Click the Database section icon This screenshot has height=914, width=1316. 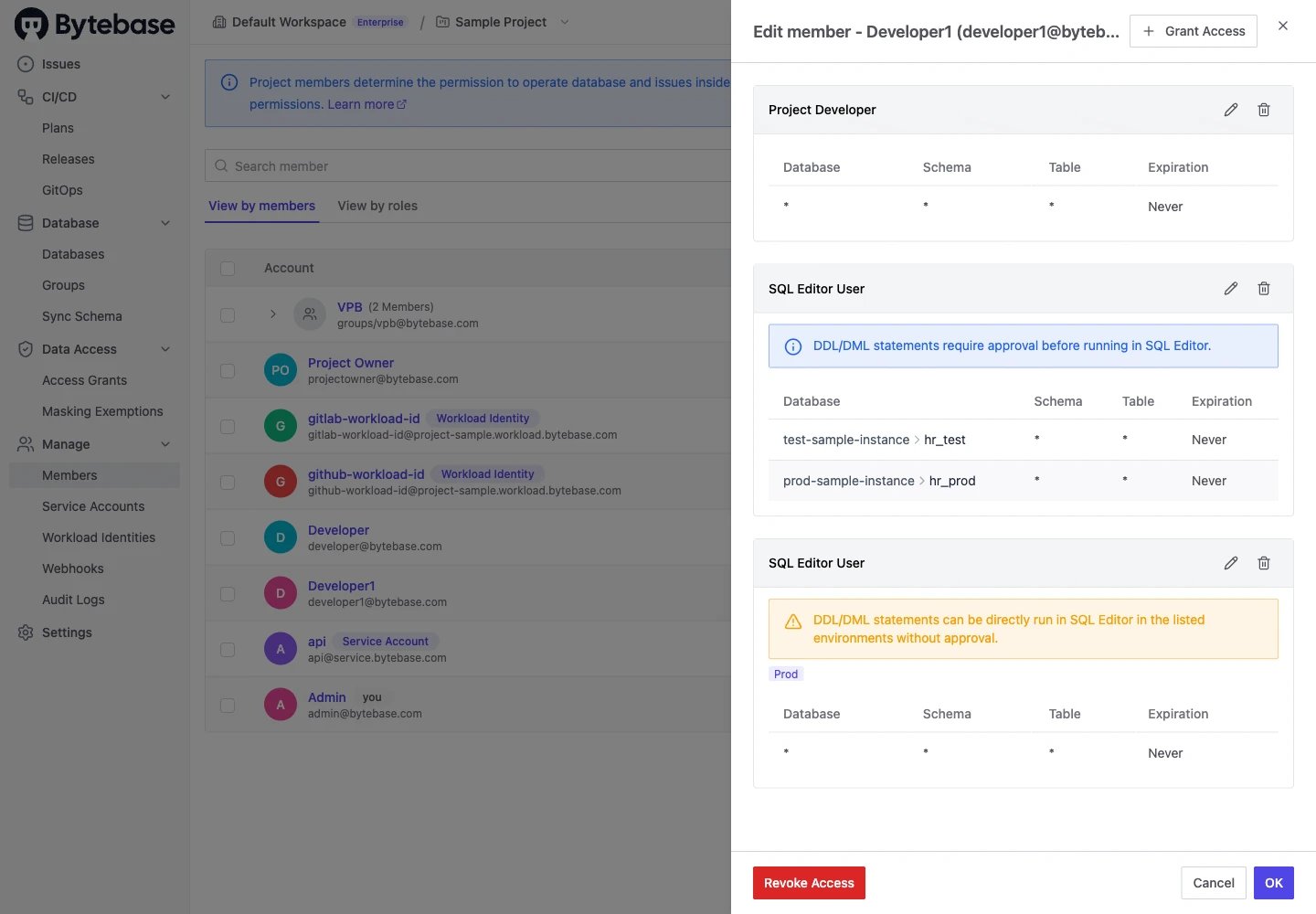26,223
